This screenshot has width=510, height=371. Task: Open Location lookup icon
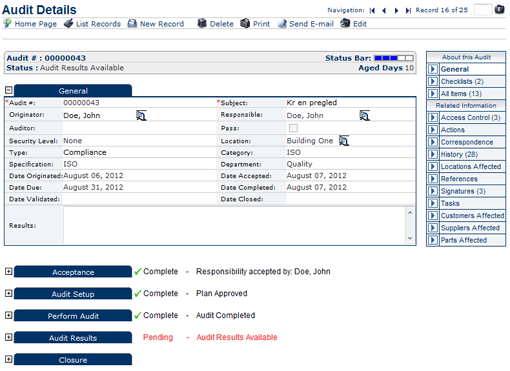click(x=344, y=141)
